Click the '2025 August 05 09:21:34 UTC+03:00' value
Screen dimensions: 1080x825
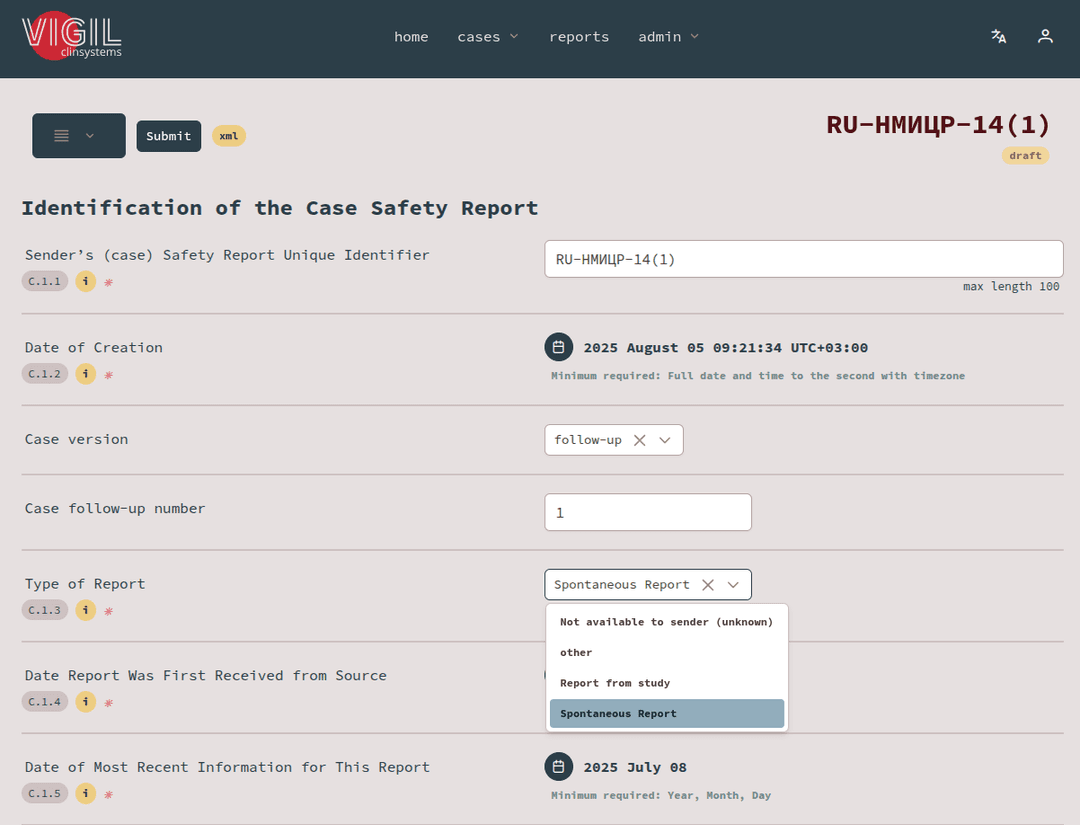pos(725,348)
